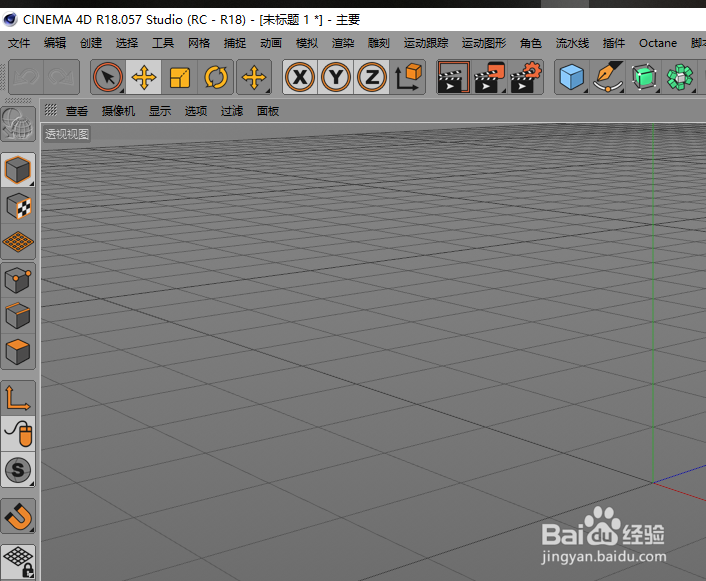This screenshot has width=706, height=581.
Task: Open viewport 面板 menu
Action: [268, 111]
